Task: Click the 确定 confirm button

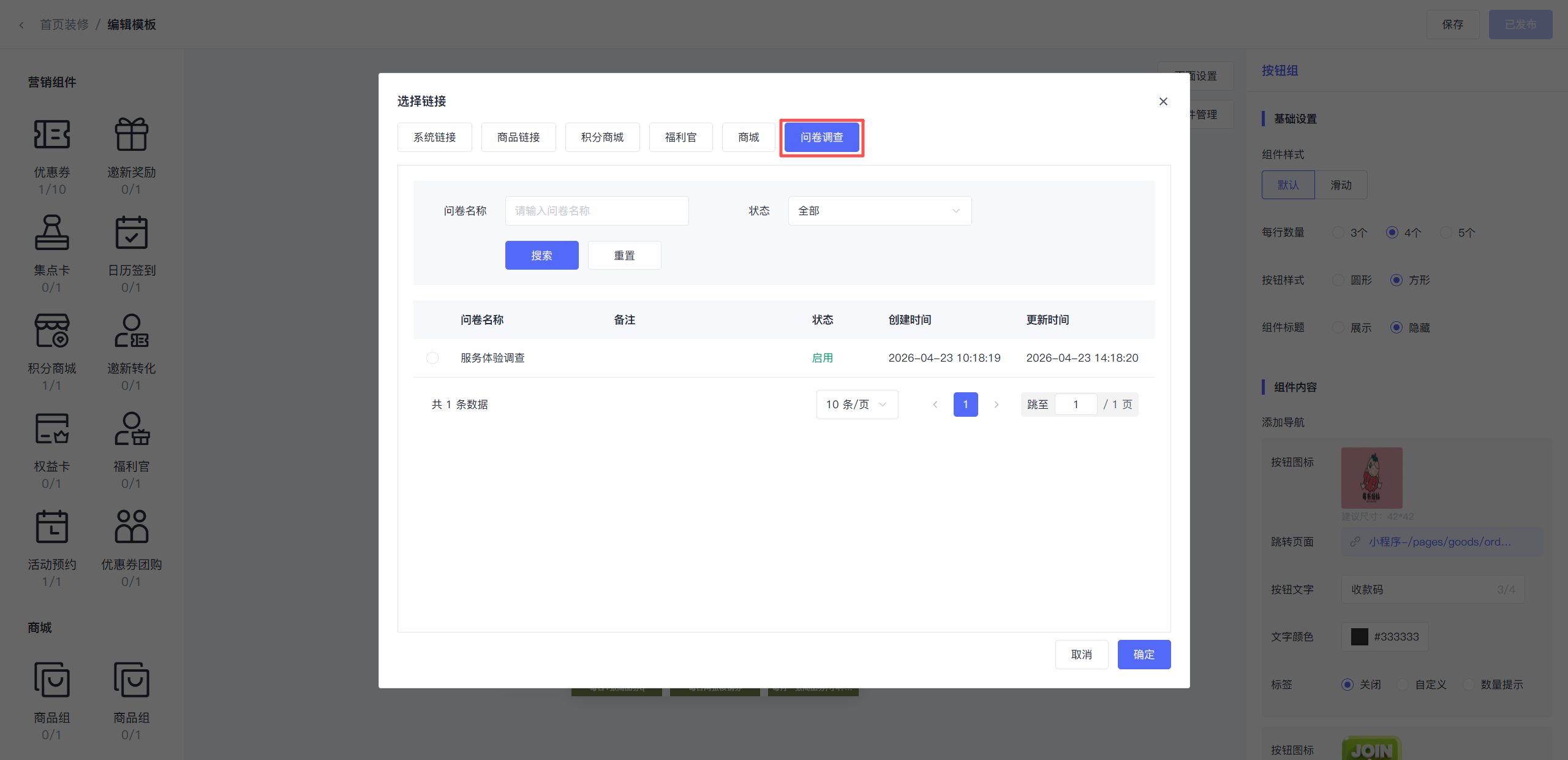Action: coord(1144,655)
